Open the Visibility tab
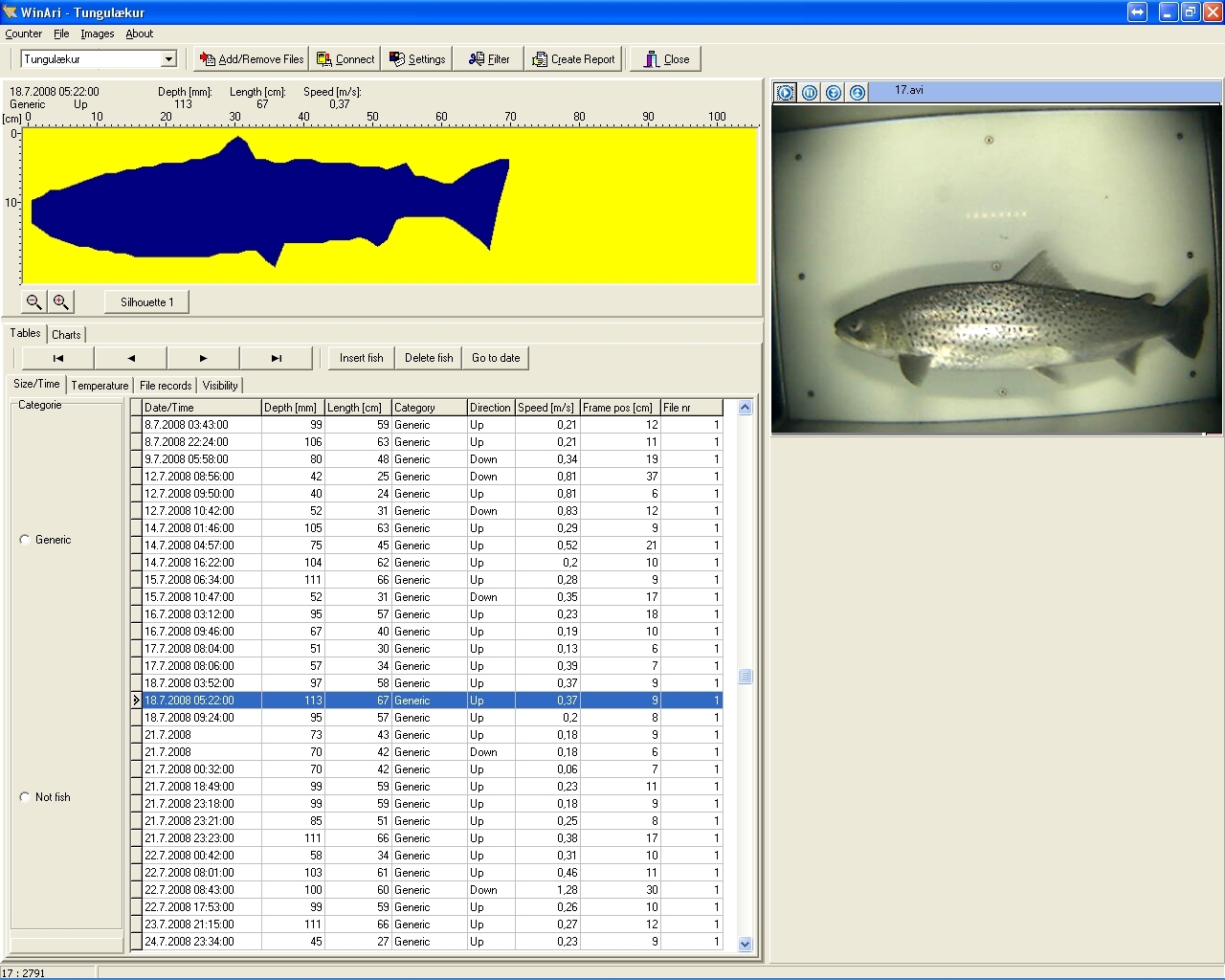This screenshot has height=980, width=1225. pos(220,386)
